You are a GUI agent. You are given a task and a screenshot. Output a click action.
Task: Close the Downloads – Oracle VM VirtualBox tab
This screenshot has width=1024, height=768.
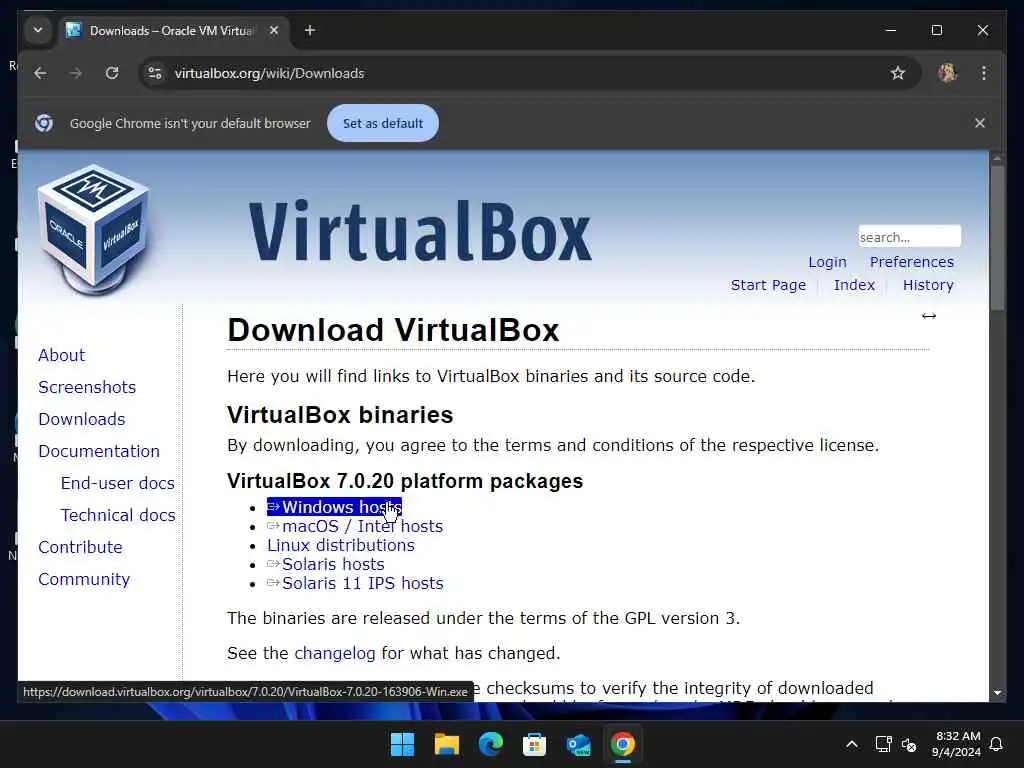pos(274,30)
